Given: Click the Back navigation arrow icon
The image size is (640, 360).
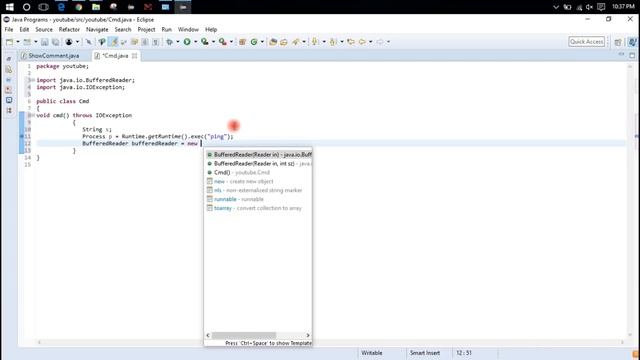Looking at the screenshot, I should pyautogui.click(x=362, y=42).
